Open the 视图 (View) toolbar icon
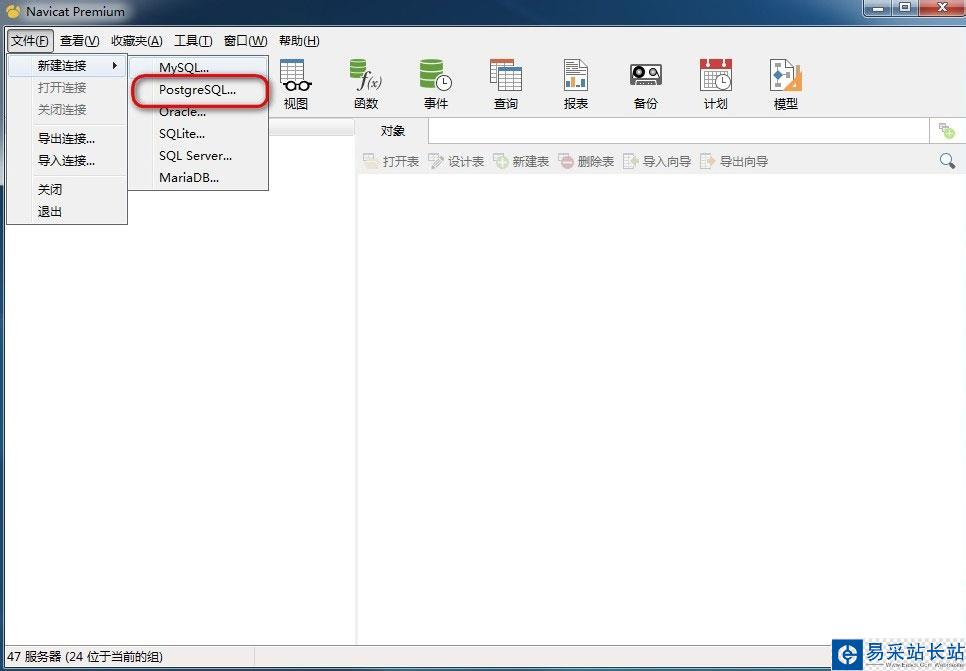966x671 pixels. coord(296,84)
